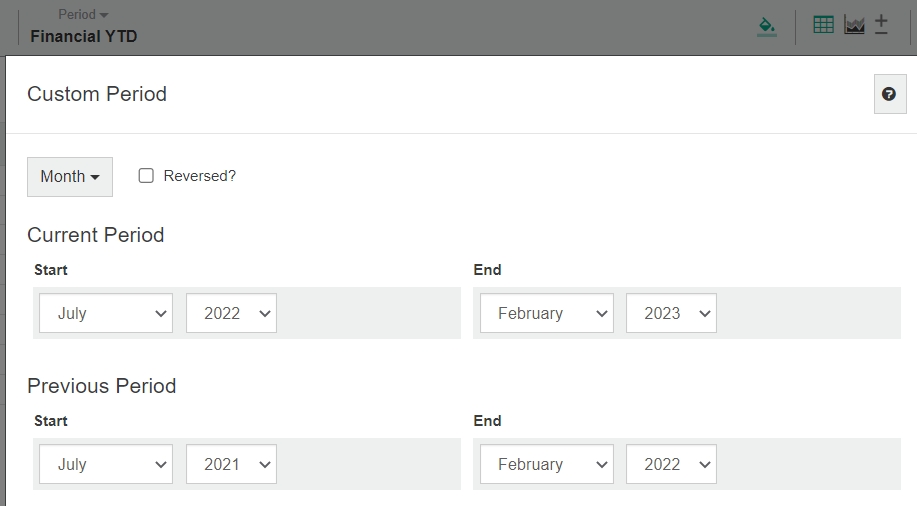Open Current Period end month February dropdown
The height and width of the screenshot is (506, 917).
click(546, 313)
